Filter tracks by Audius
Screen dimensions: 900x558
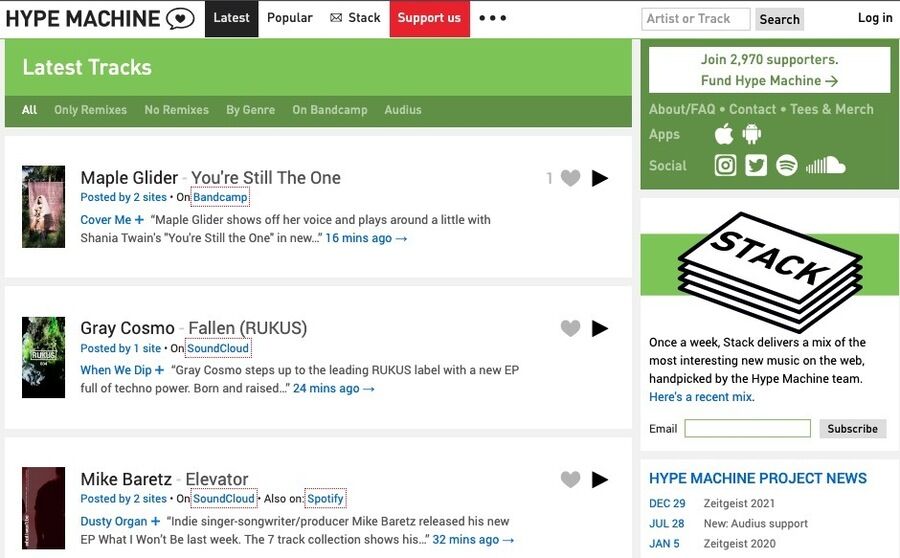coord(403,110)
